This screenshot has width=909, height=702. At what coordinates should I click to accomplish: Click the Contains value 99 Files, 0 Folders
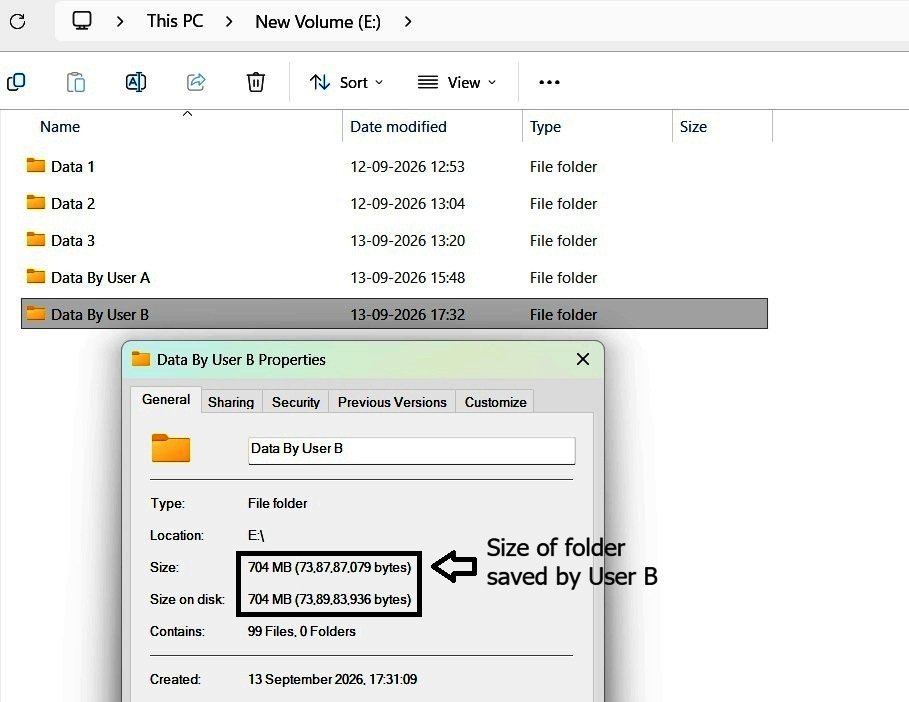click(301, 631)
